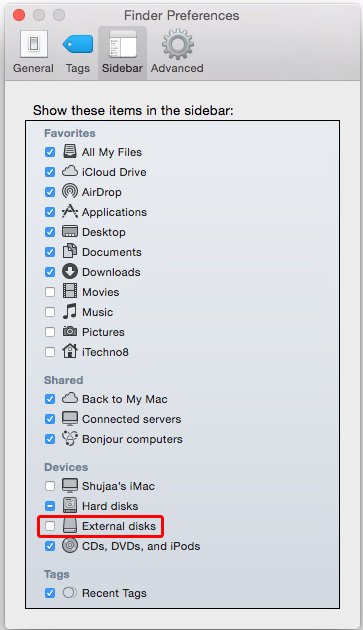
Task: Uncheck the All My Files checkbox
Action: coord(50,152)
